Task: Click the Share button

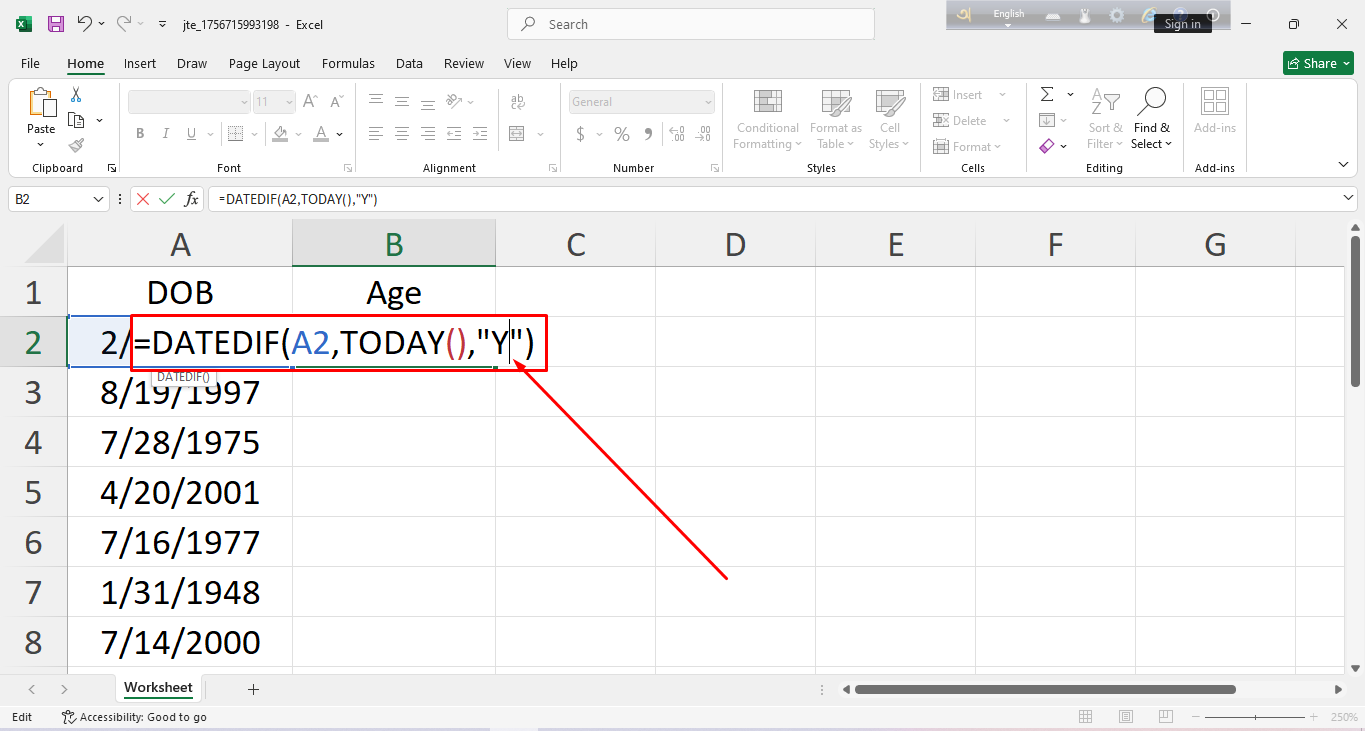Action: pos(1318,63)
